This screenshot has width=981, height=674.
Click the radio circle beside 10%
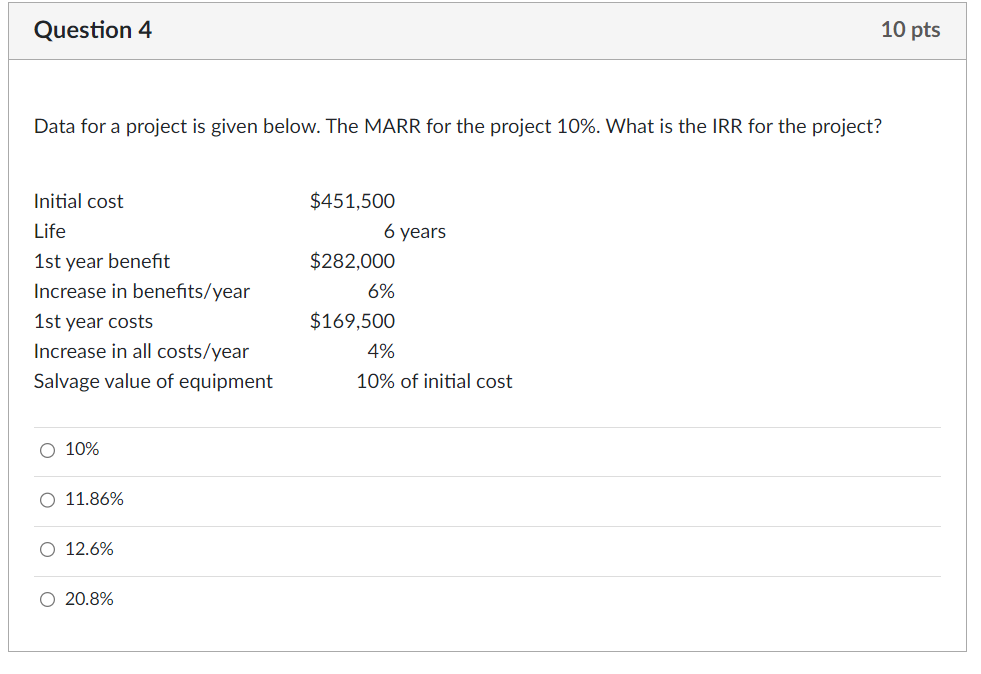point(47,450)
